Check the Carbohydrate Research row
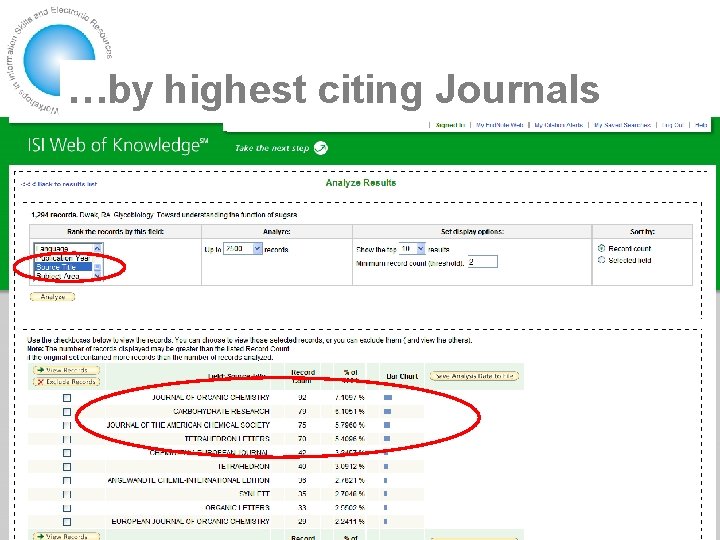Viewport: 720px width, 540px height. [x=67, y=412]
